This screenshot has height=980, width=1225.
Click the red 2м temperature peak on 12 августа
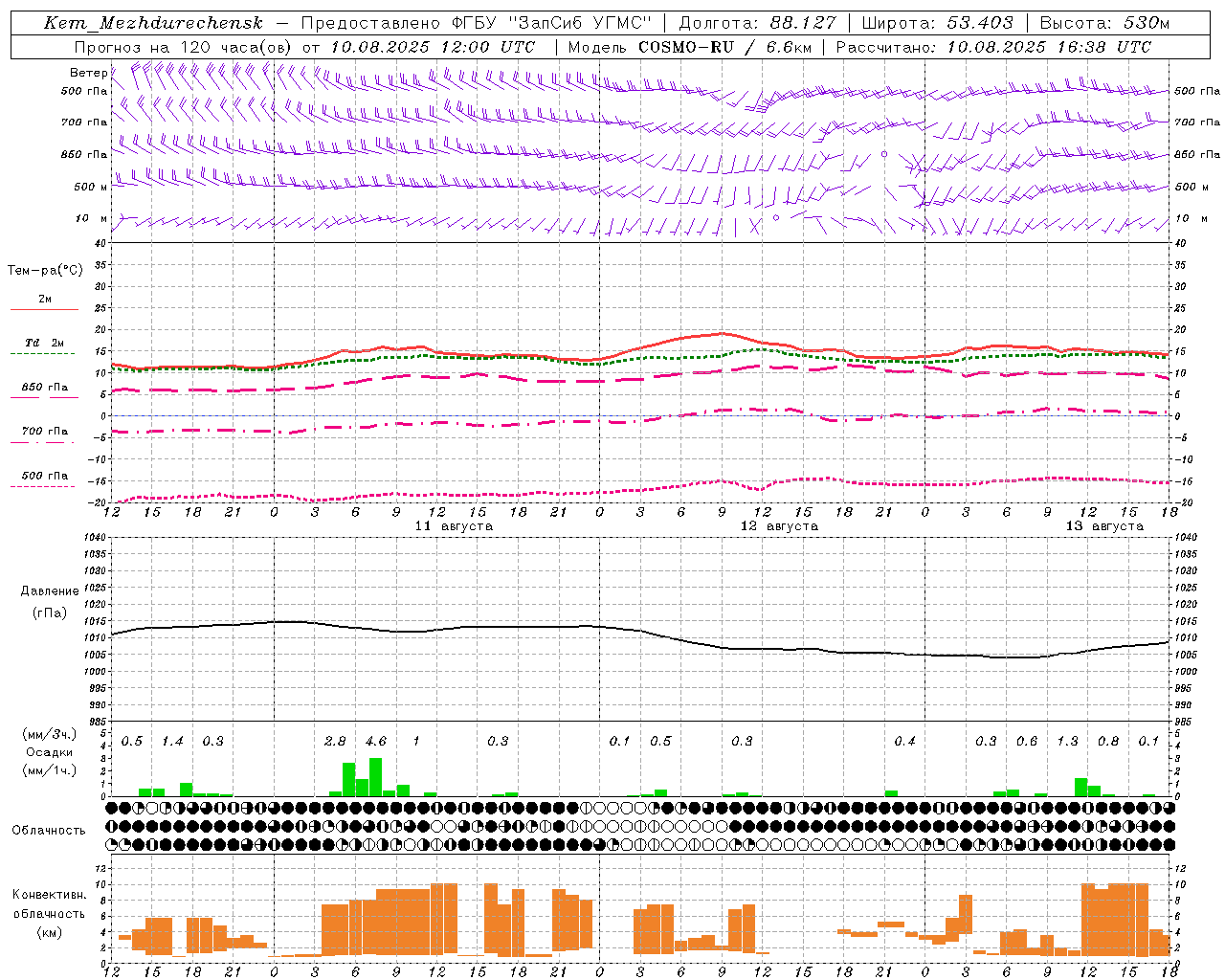(723, 333)
